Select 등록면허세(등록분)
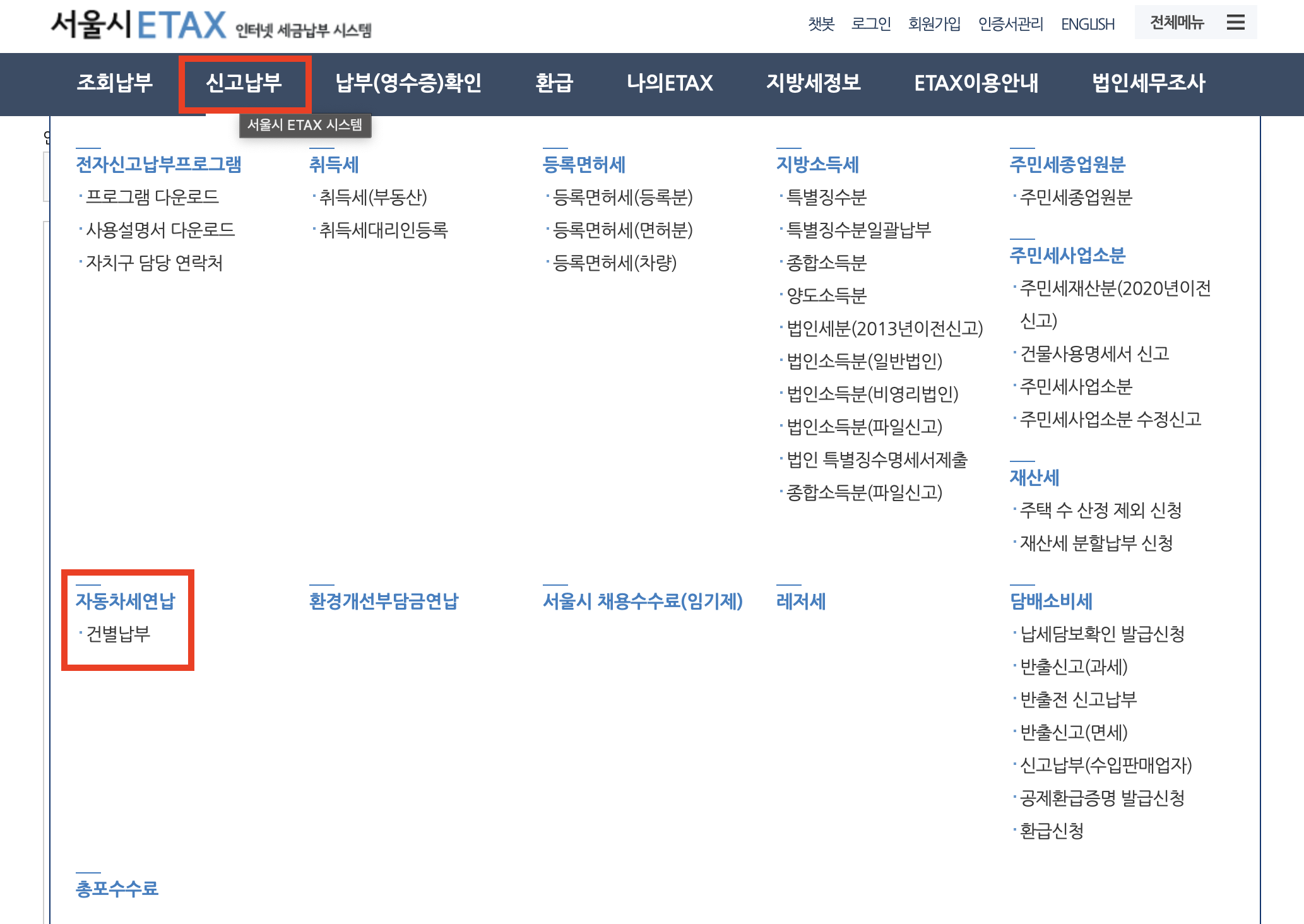Image resolution: width=1304 pixels, height=924 pixels. pyautogui.click(x=623, y=197)
